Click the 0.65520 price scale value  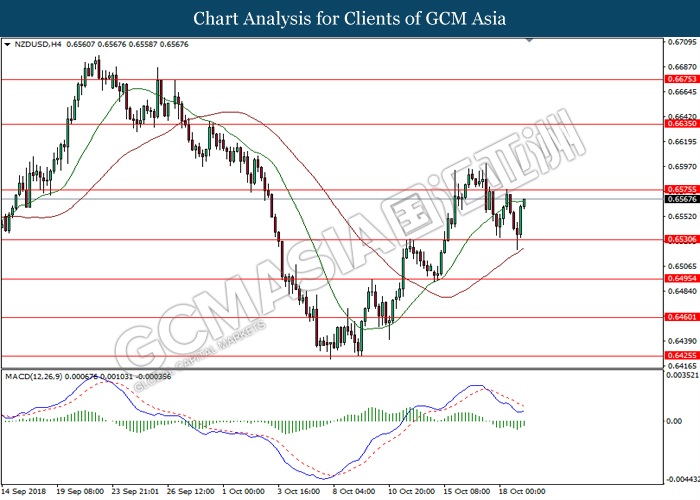(x=682, y=217)
